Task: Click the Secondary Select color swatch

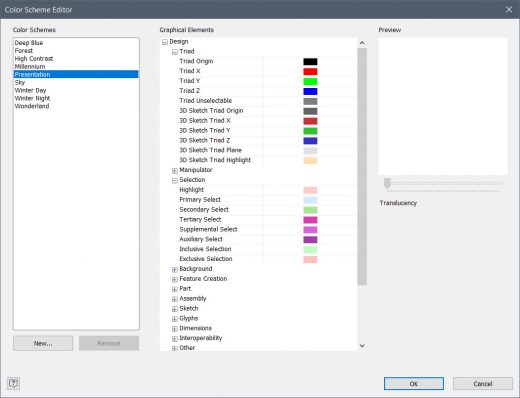Action: (x=310, y=210)
